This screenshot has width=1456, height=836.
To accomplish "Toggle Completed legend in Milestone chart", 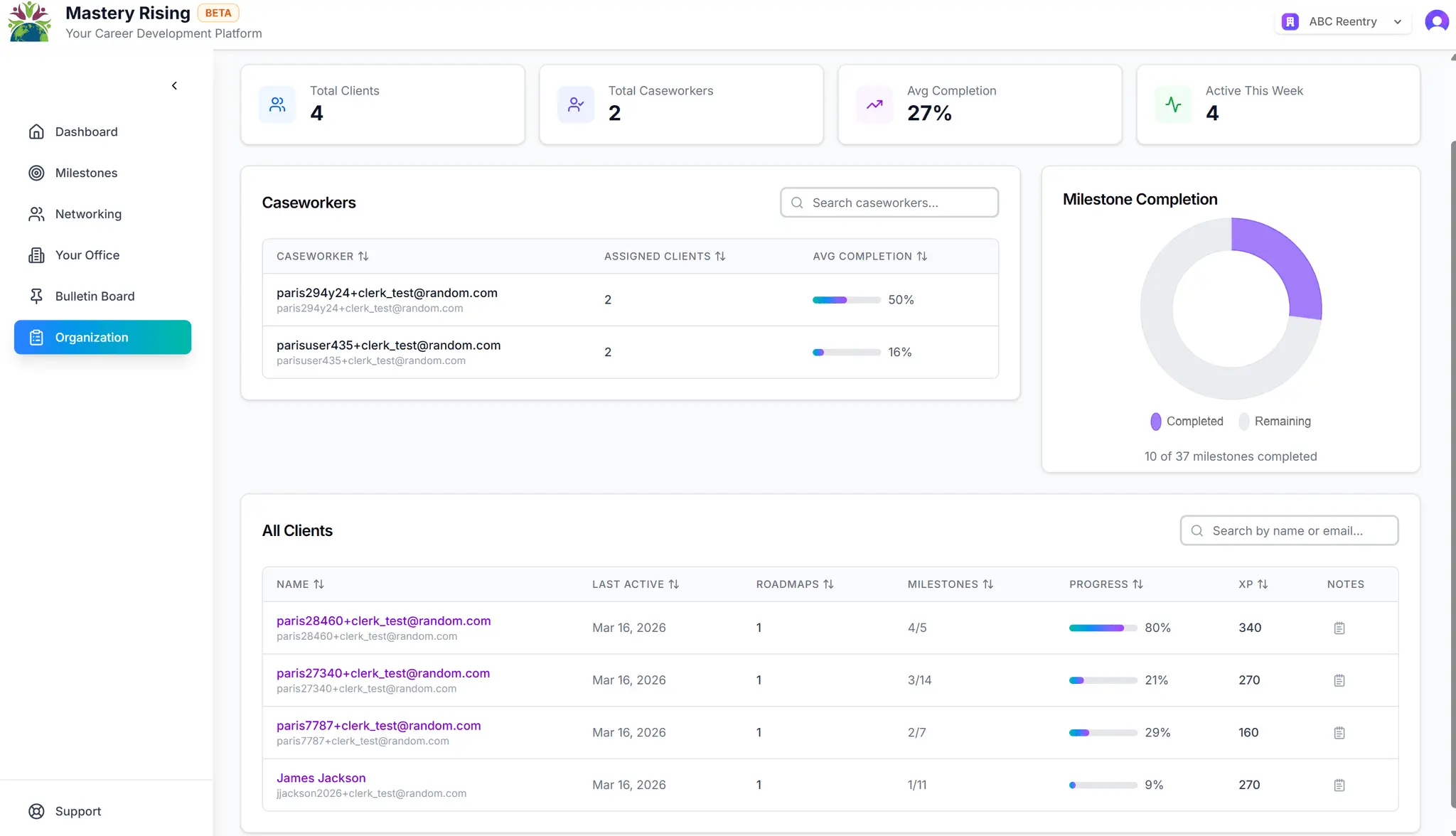I will pyautogui.click(x=1187, y=422).
